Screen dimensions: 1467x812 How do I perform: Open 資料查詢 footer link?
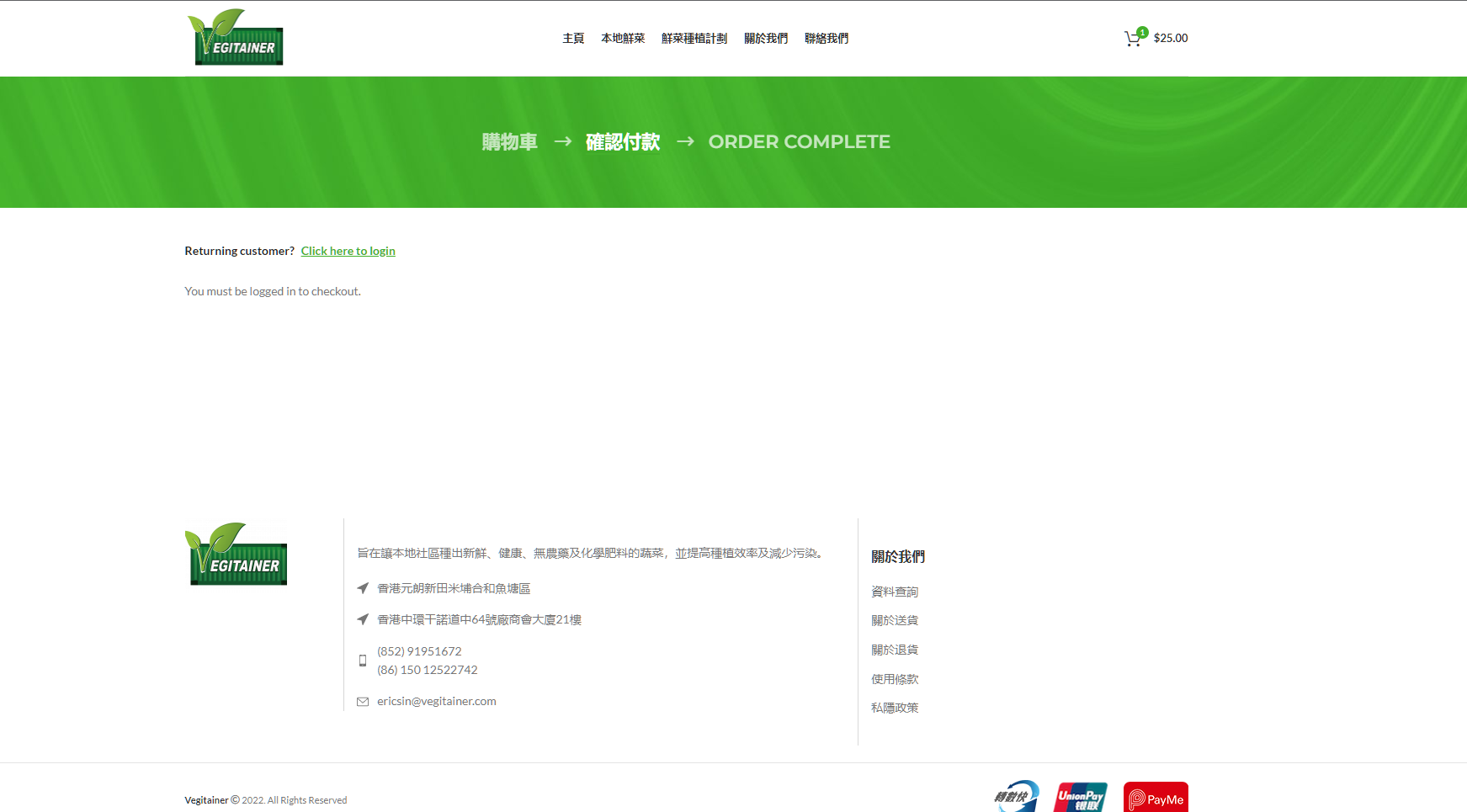click(895, 592)
